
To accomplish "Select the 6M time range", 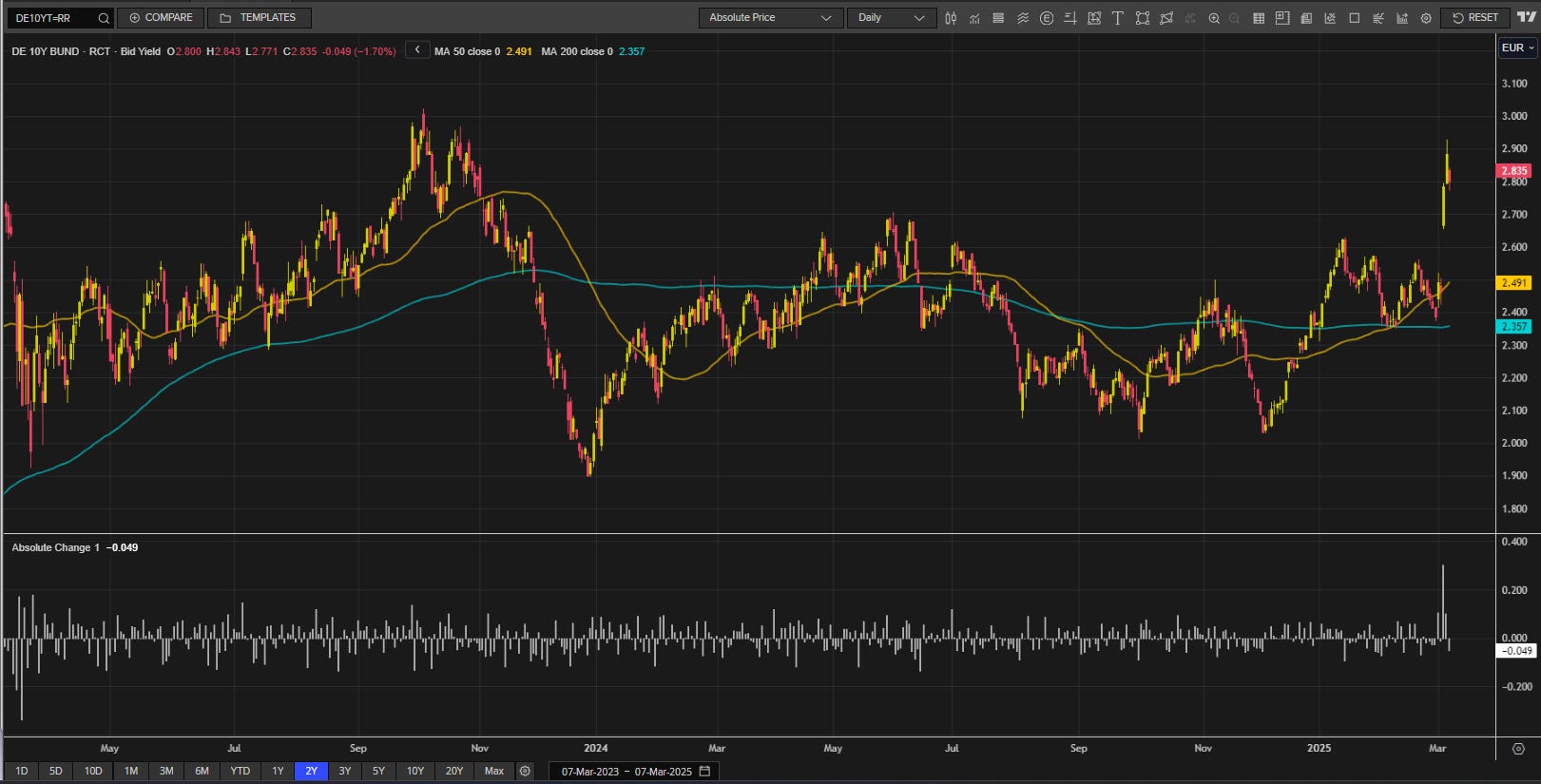I will click(202, 771).
